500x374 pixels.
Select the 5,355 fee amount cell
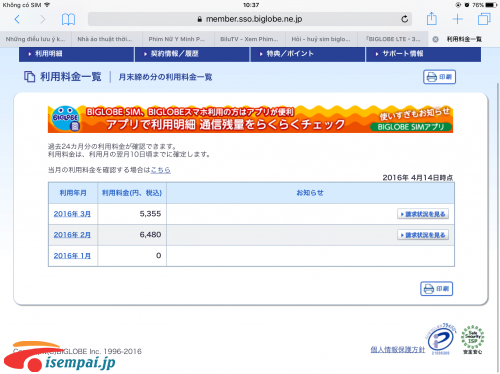pos(132,214)
